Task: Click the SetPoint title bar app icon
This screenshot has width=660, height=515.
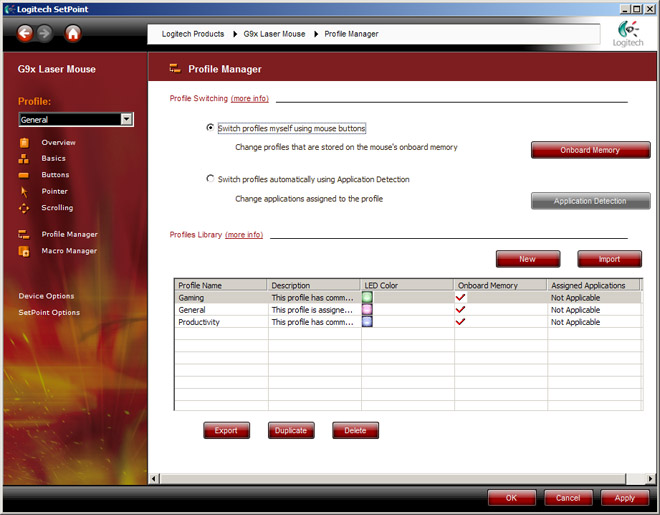Action: pos(10,9)
